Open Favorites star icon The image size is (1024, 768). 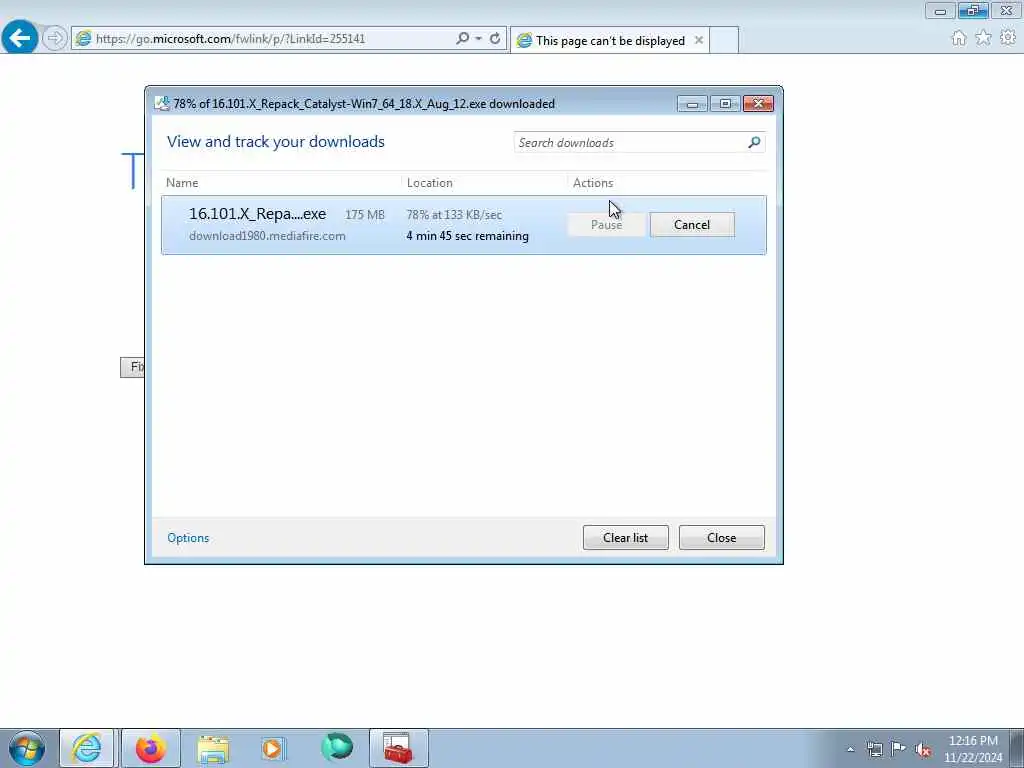pos(983,38)
